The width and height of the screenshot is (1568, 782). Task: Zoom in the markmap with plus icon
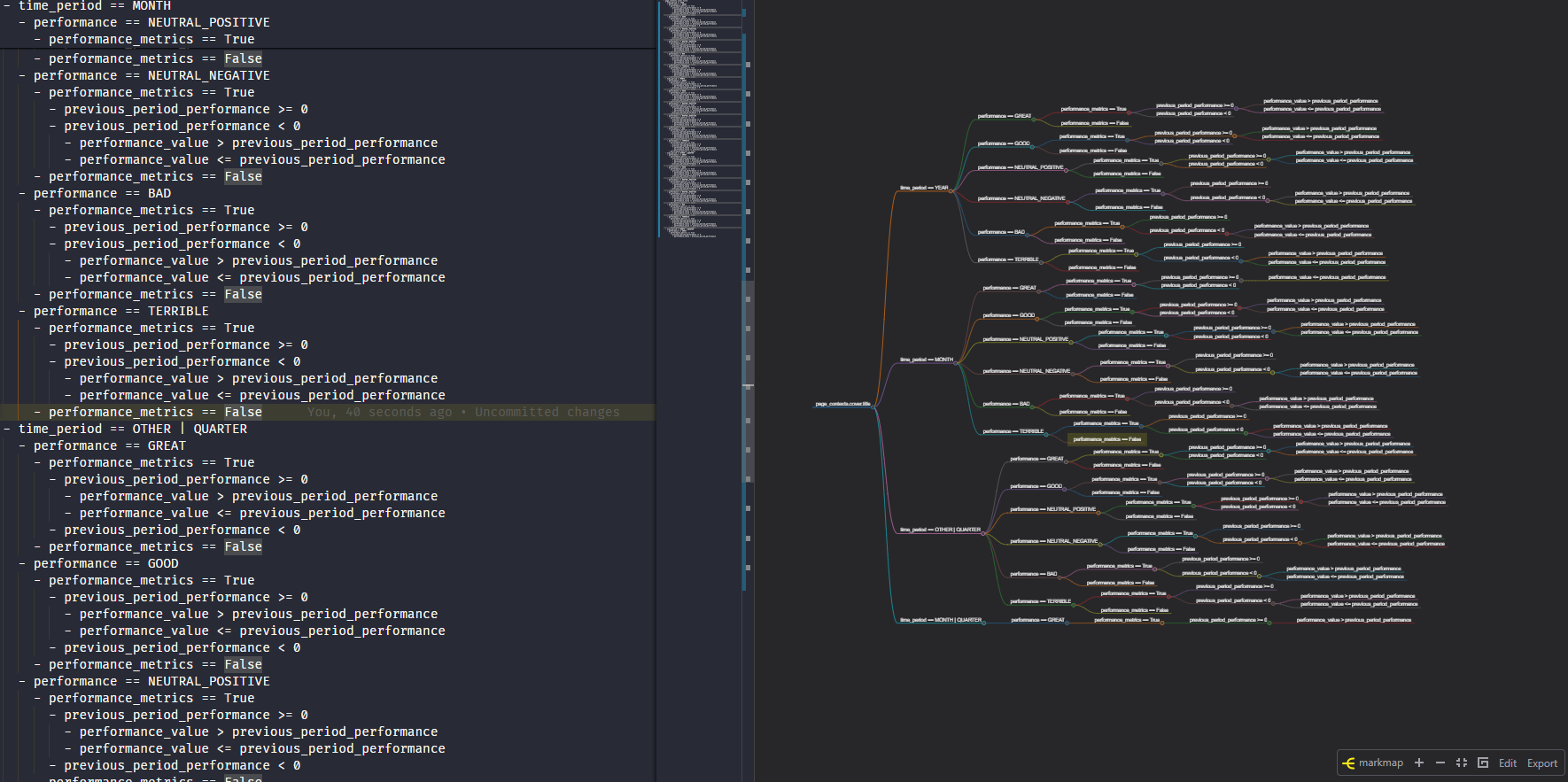click(x=1419, y=763)
